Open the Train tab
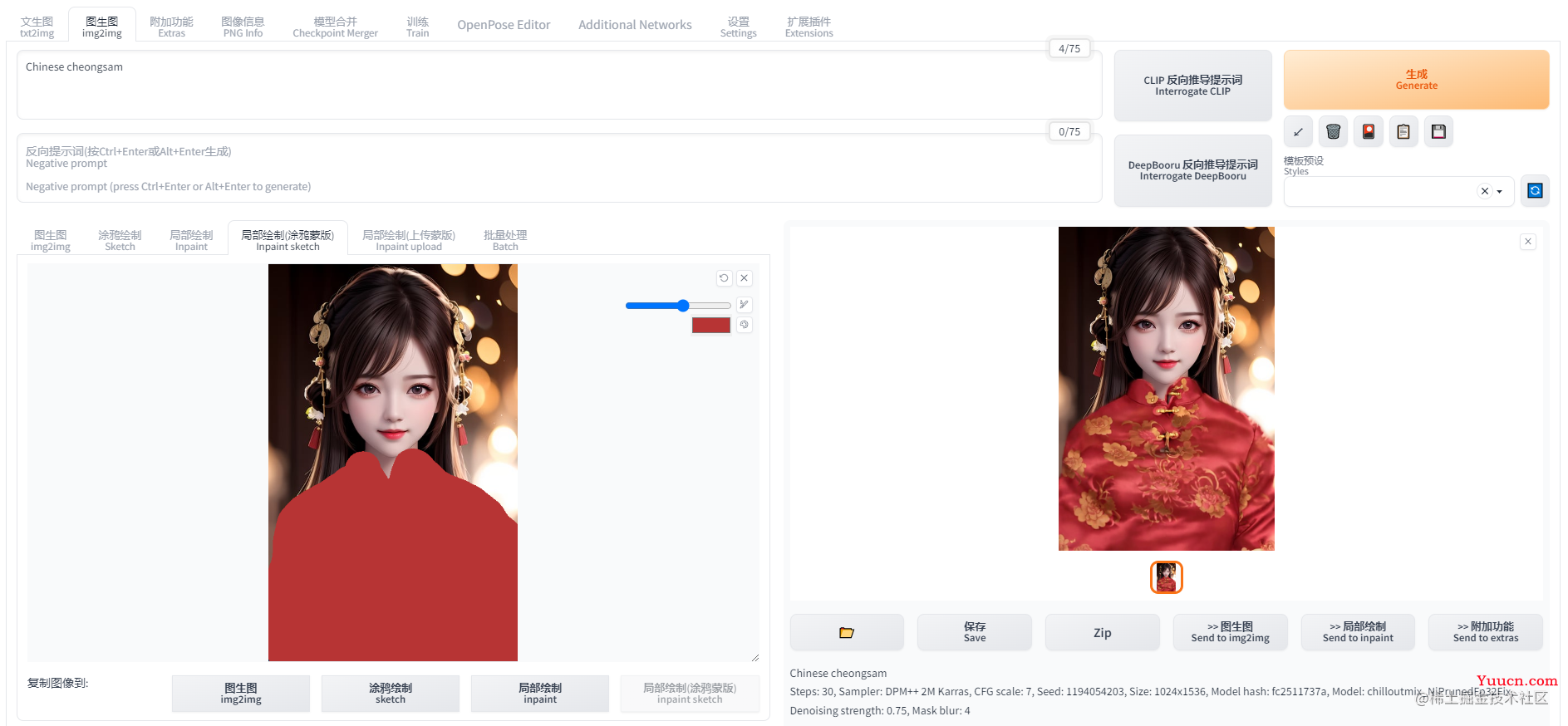 coord(418,27)
